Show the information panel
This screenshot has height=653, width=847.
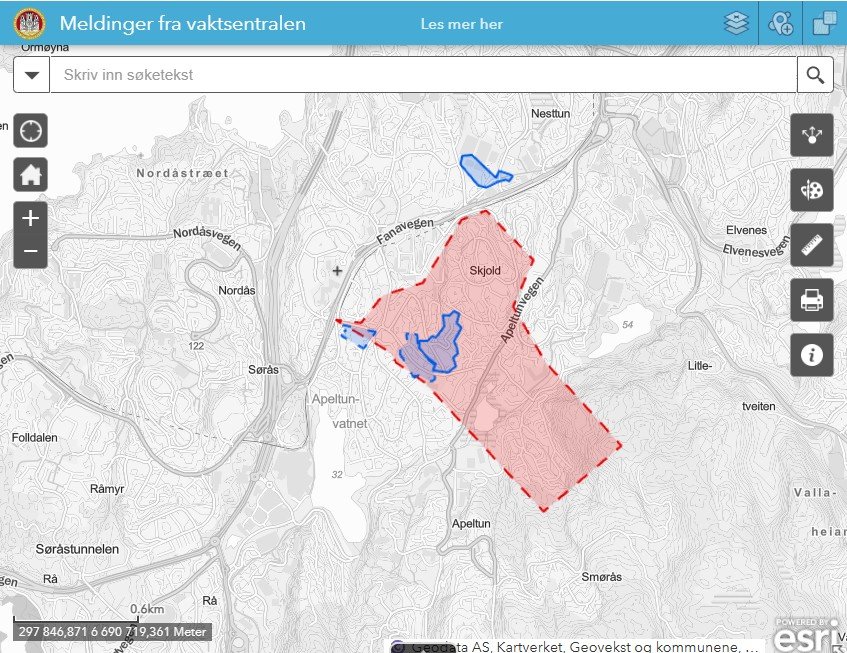coord(811,355)
